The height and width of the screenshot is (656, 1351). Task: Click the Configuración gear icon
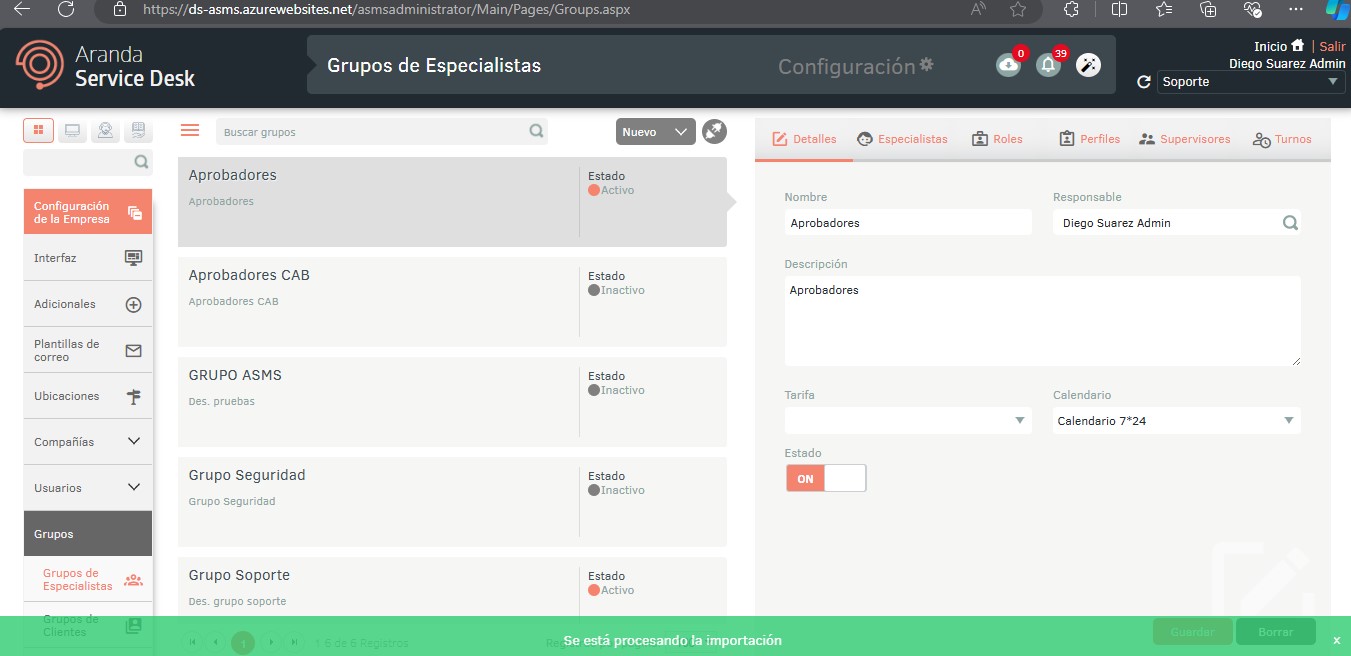927,64
